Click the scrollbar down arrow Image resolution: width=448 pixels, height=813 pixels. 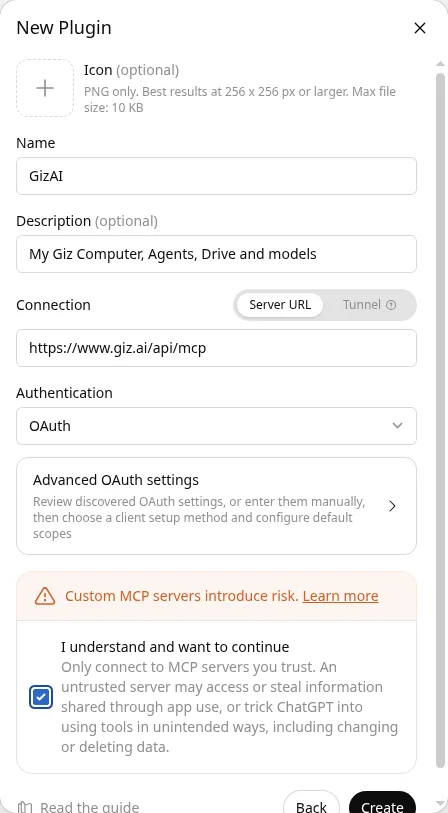coord(440,803)
